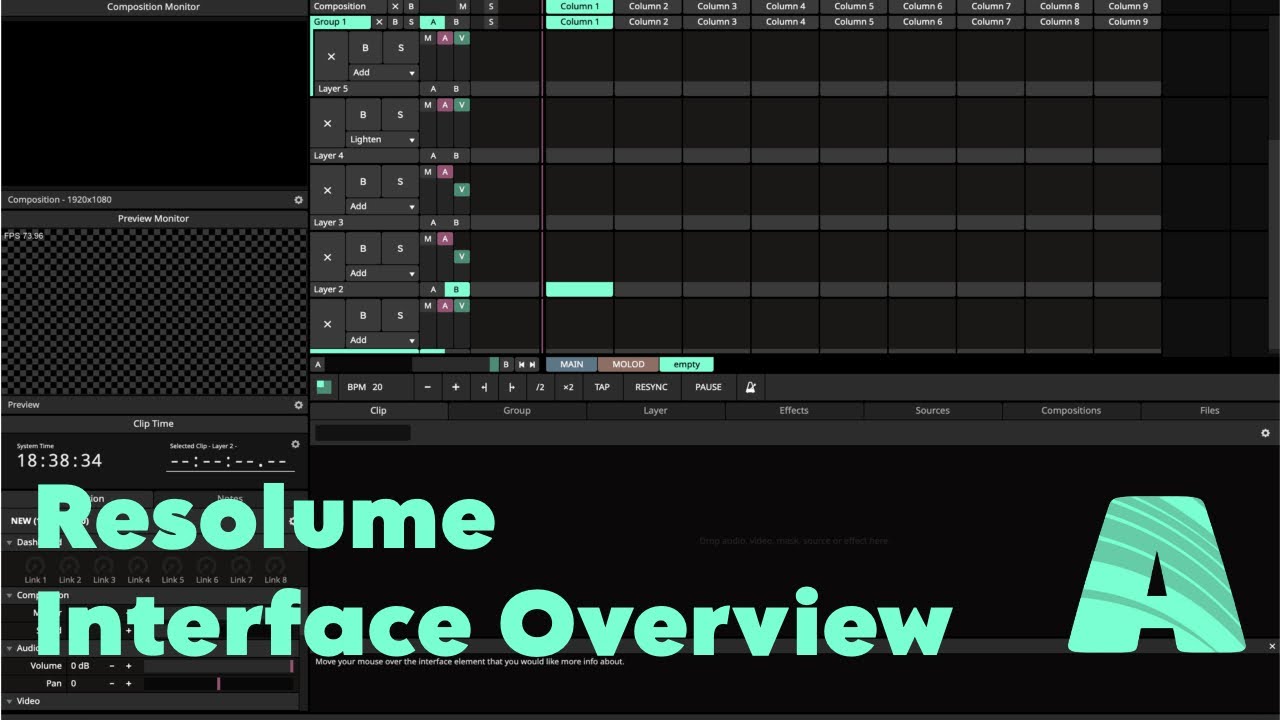The height and width of the screenshot is (720, 1280).
Task: Open Clip Time settings gear
Action: [295, 444]
